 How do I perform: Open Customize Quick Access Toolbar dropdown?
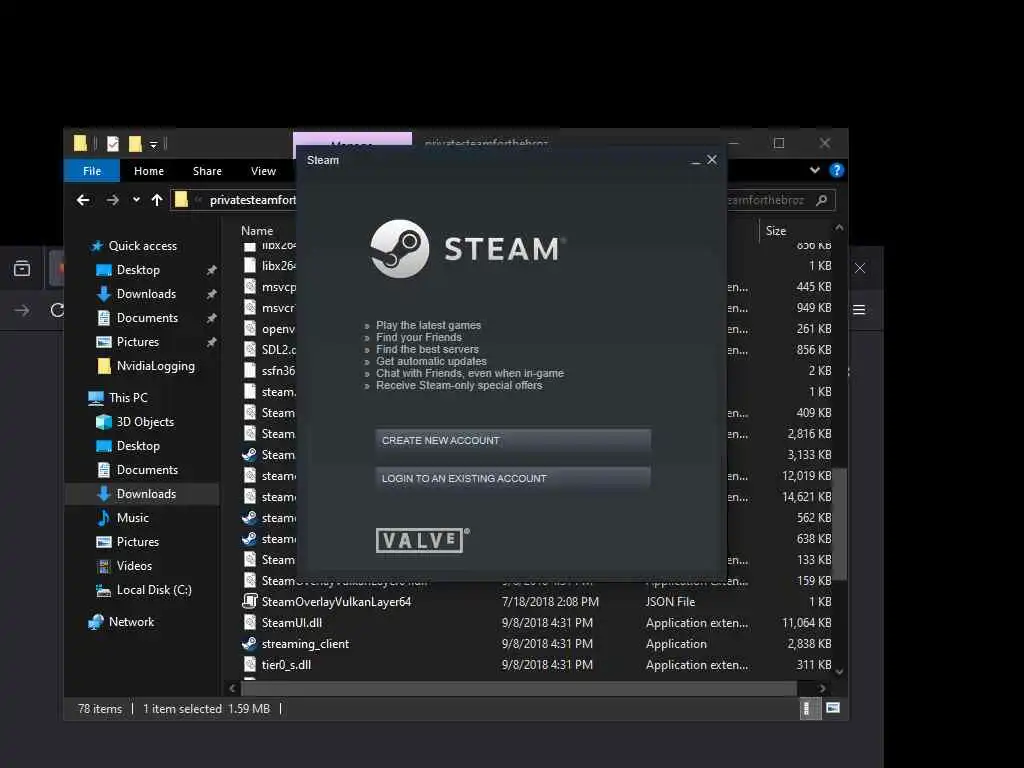pos(153,144)
